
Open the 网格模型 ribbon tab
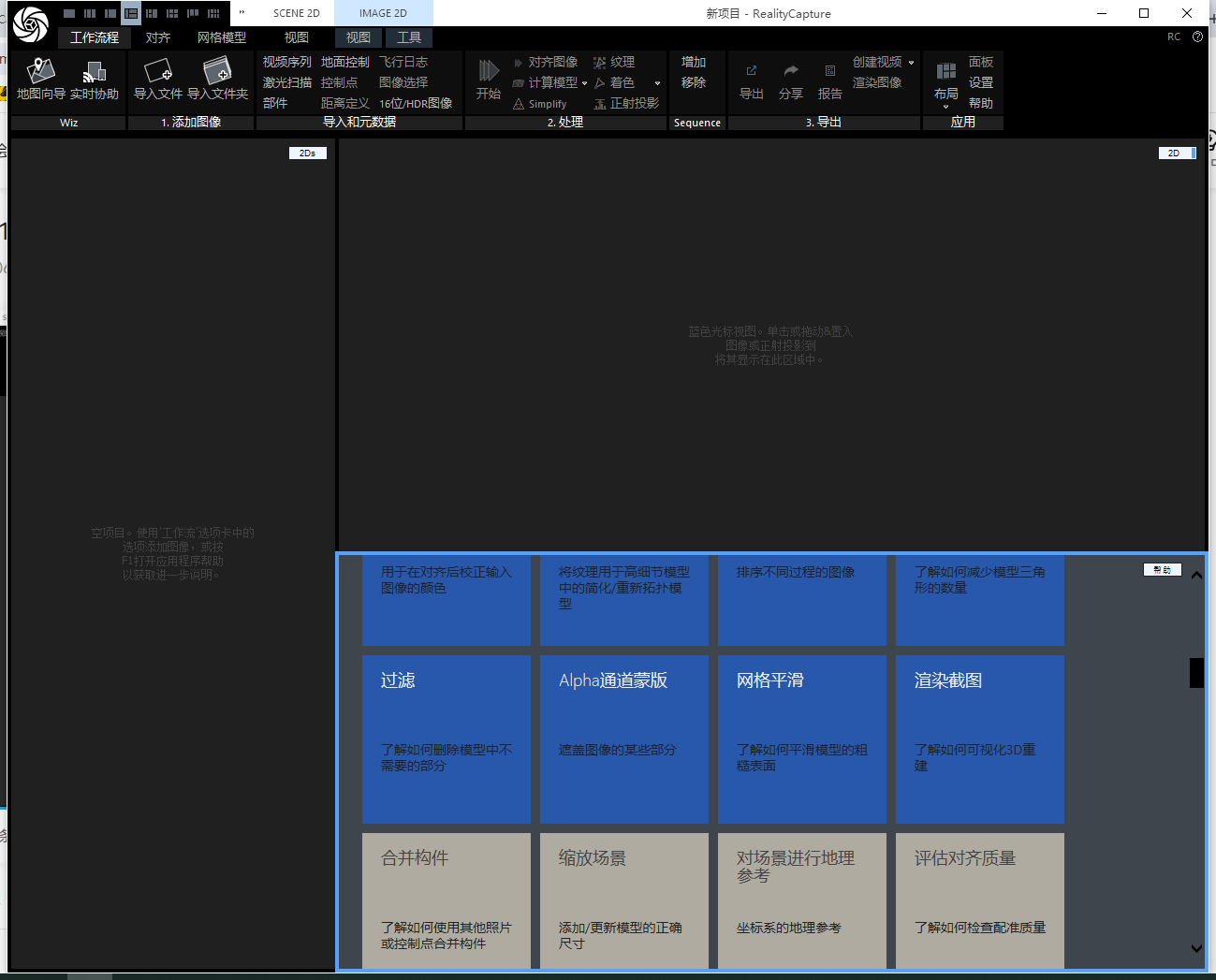point(222,37)
